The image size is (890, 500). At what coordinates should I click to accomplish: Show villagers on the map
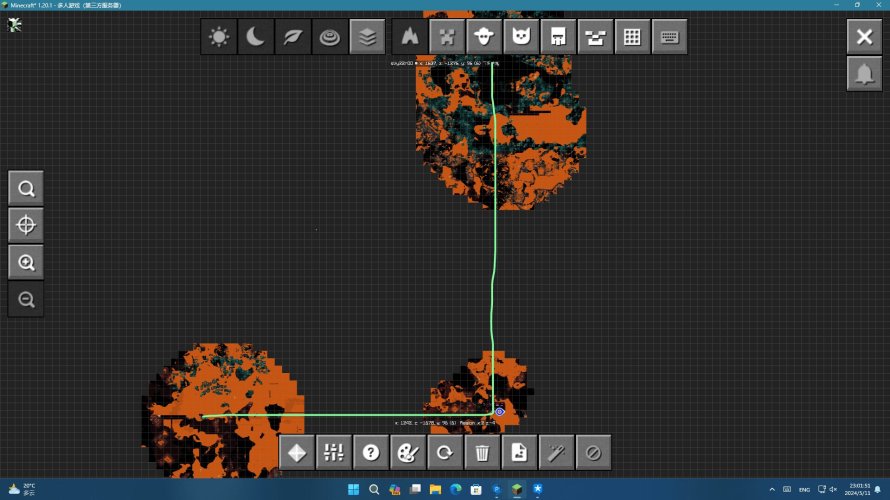(x=484, y=37)
